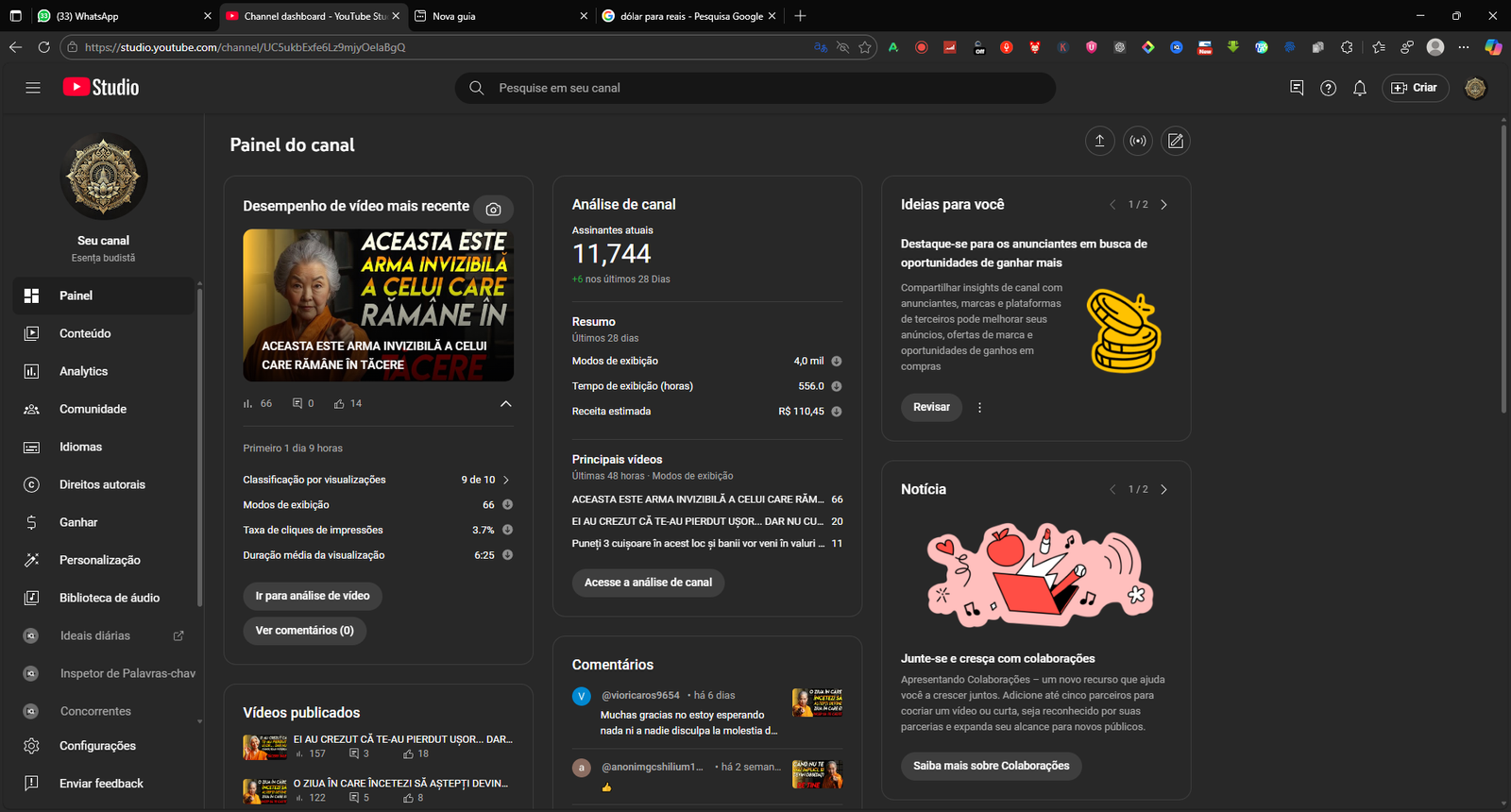Open Ganhar monetization section
The height and width of the screenshot is (812, 1511).
(x=78, y=522)
